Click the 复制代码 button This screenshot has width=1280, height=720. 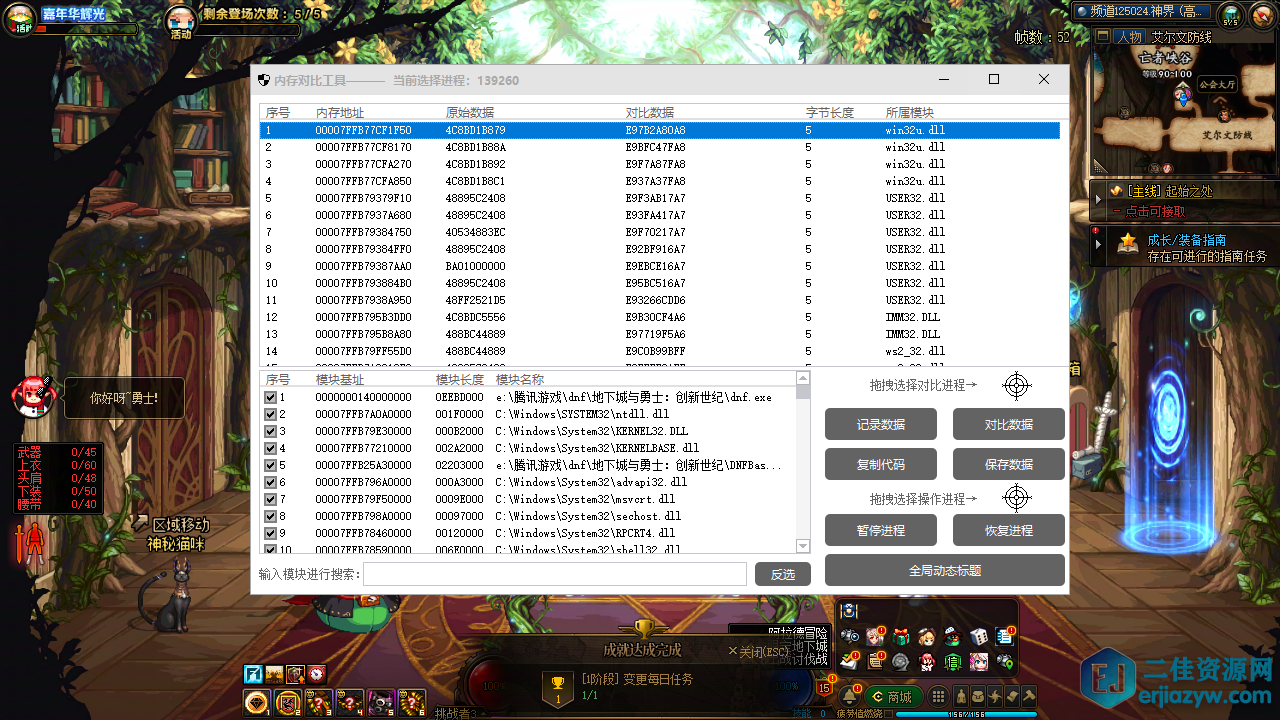pyautogui.click(x=881, y=464)
